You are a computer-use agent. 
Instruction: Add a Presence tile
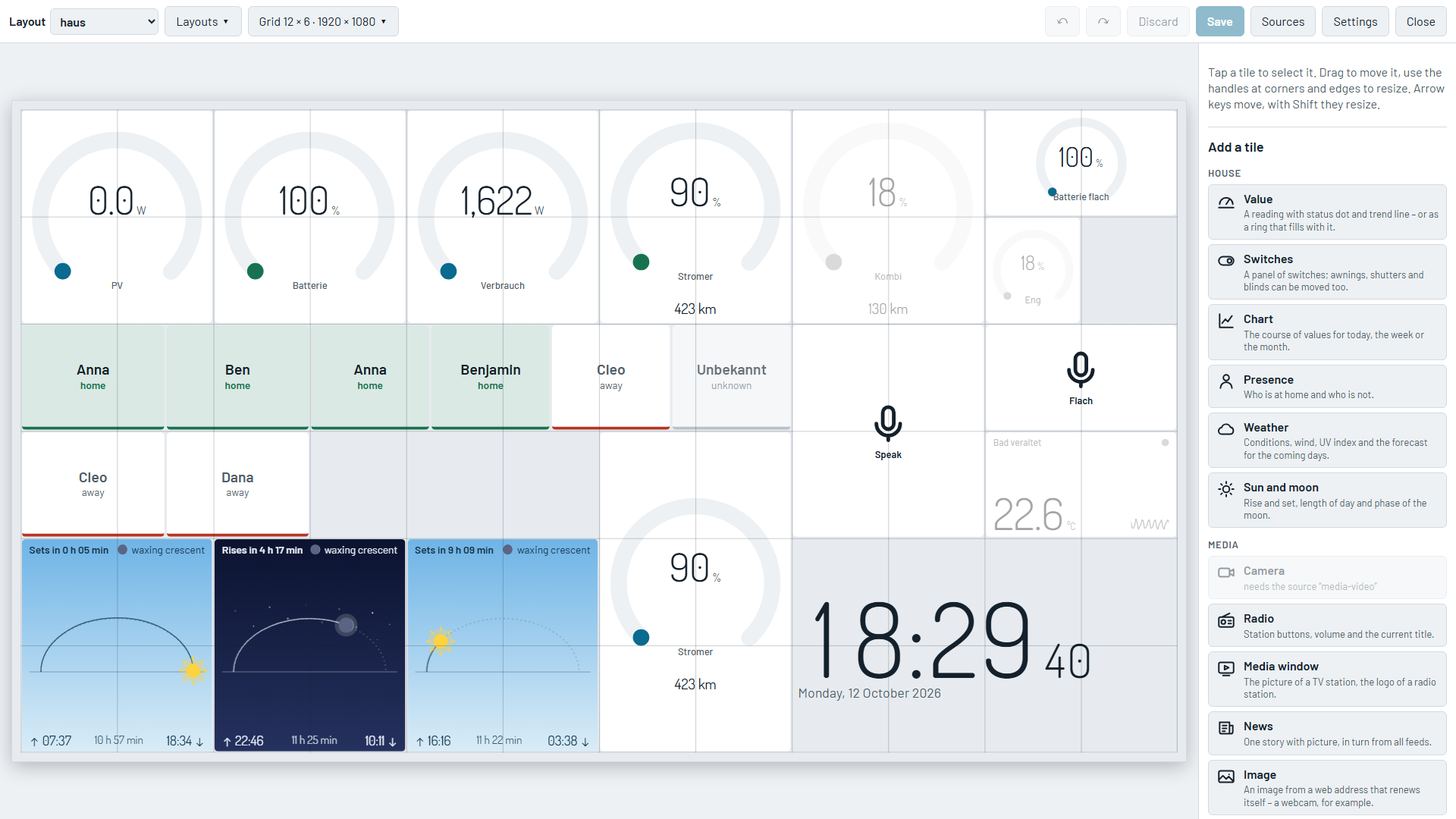click(x=1327, y=386)
